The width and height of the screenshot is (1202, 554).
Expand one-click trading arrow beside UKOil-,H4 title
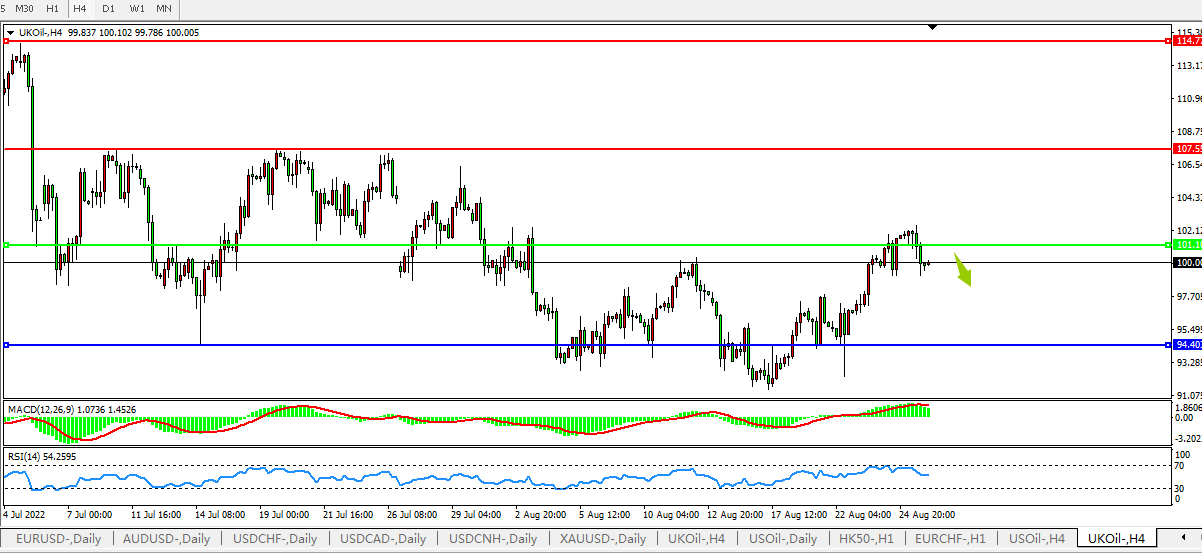pos(10,33)
